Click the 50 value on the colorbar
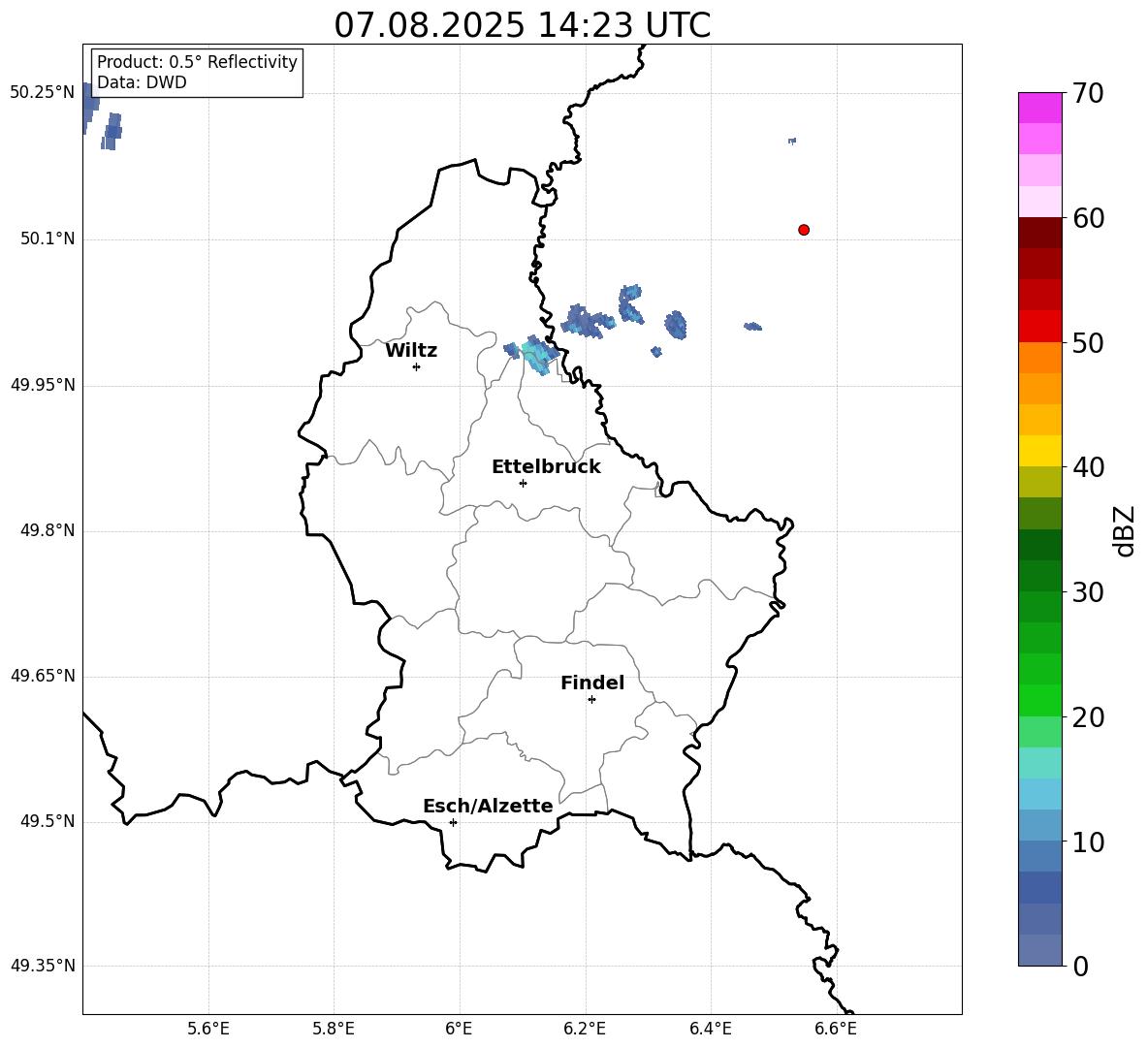Image resolution: width=1148 pixels, height=1048 pixels. 1088,342
